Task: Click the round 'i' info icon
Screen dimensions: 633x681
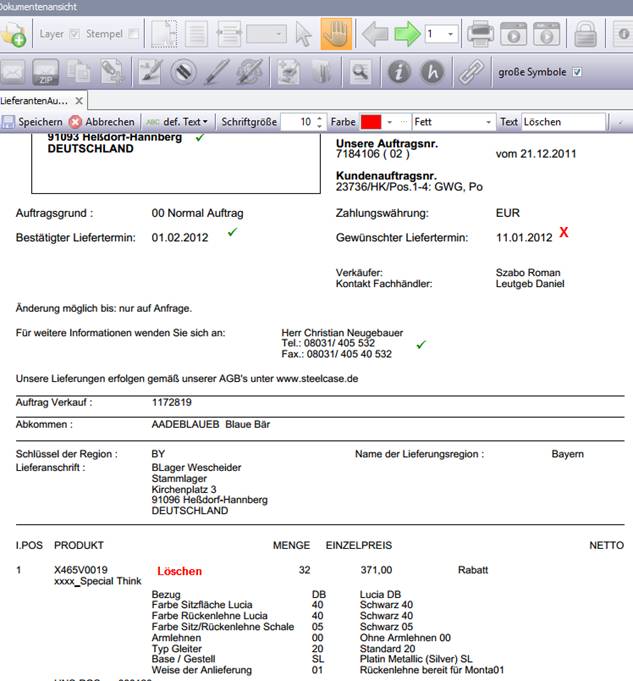Action: tap(399, 72)
